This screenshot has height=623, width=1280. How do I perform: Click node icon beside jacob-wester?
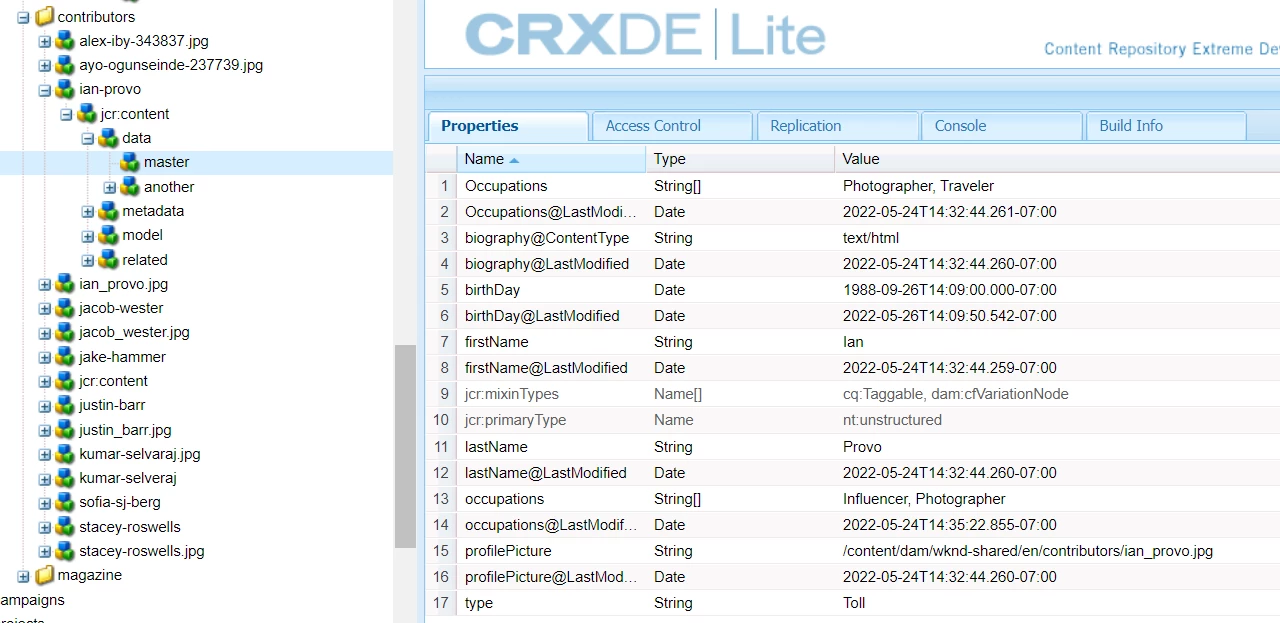coord(65,308)
